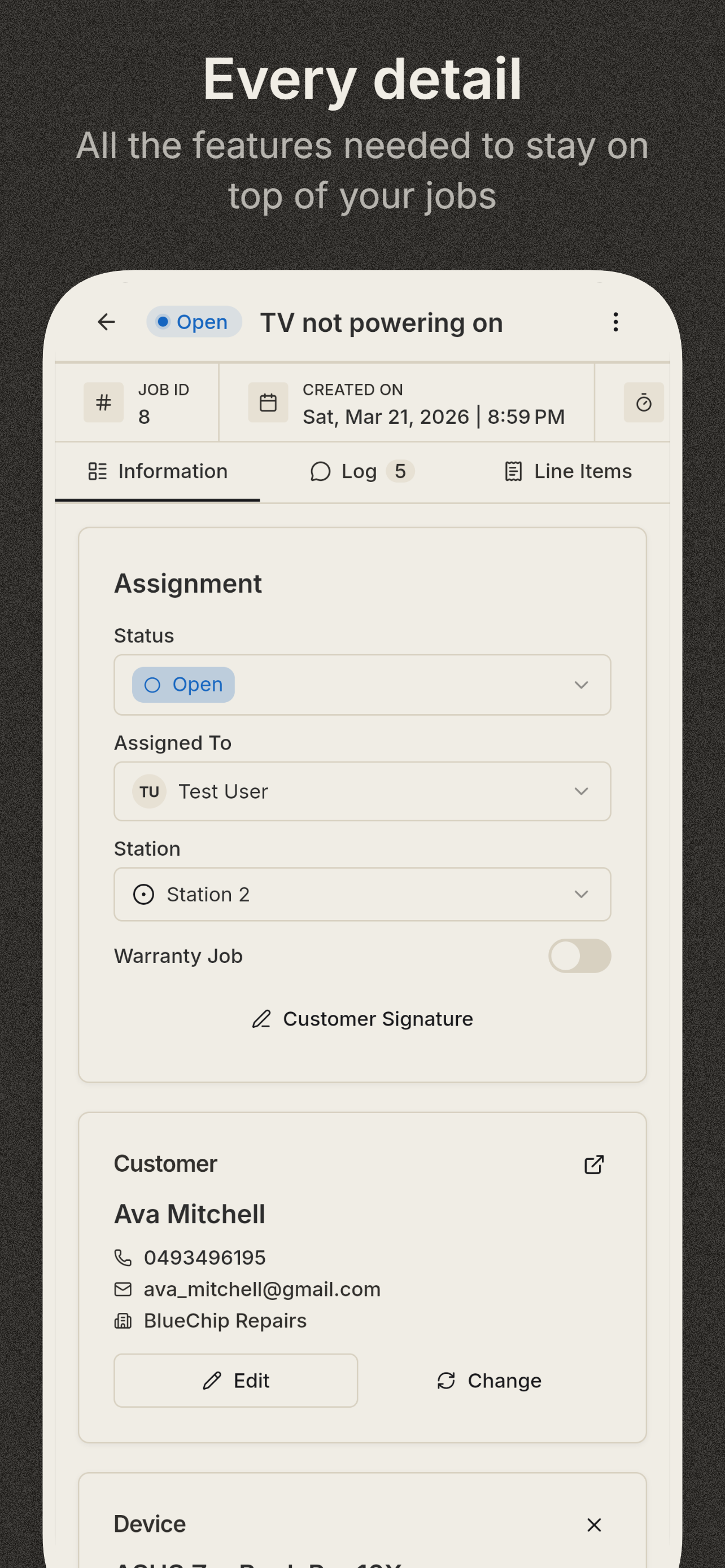
Task: Click customer name Ava Mitchell
Action: pyautogui.click(x=189, y=1214)
